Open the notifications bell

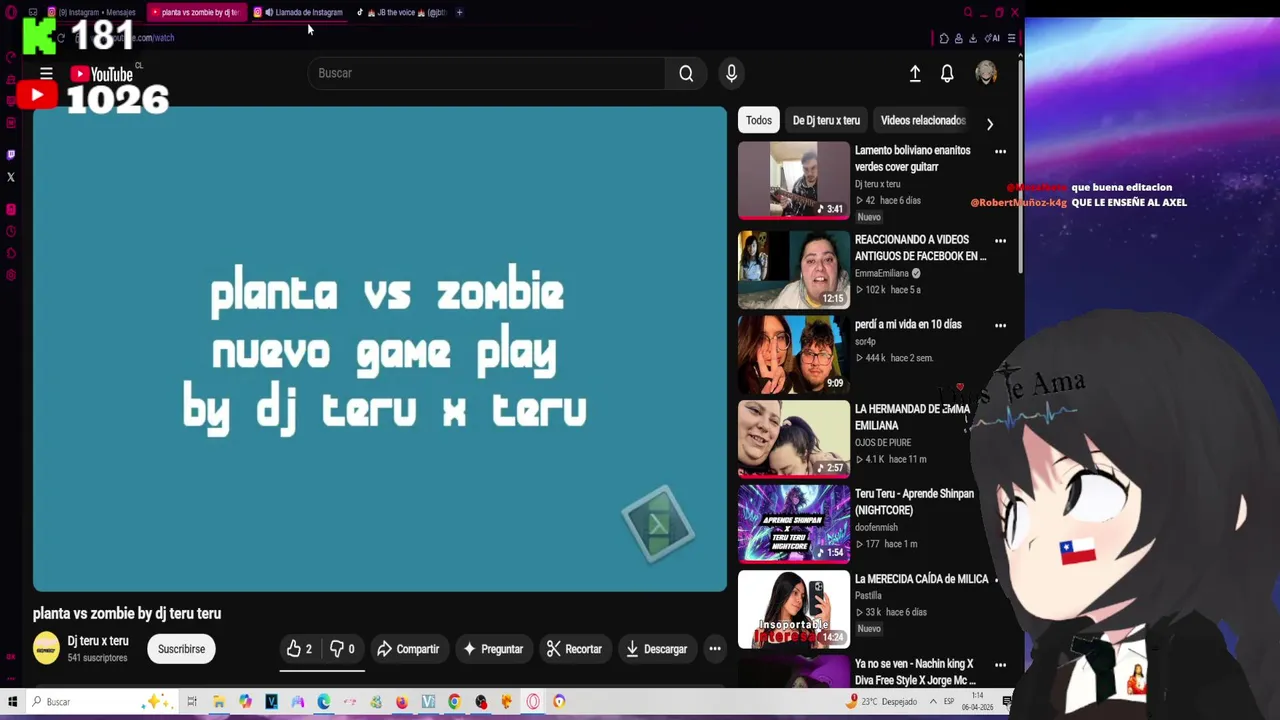click(x=947, y=73)
